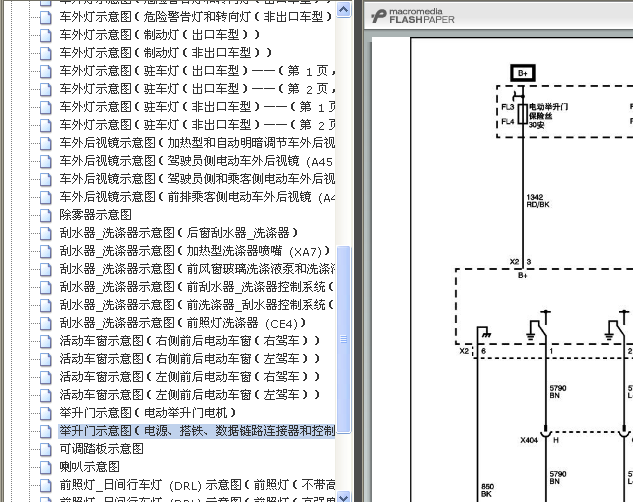633x502 pixels.
Task: Click page icon beside 制动灯(非出口车型) entry
Action: click(46, 53)
